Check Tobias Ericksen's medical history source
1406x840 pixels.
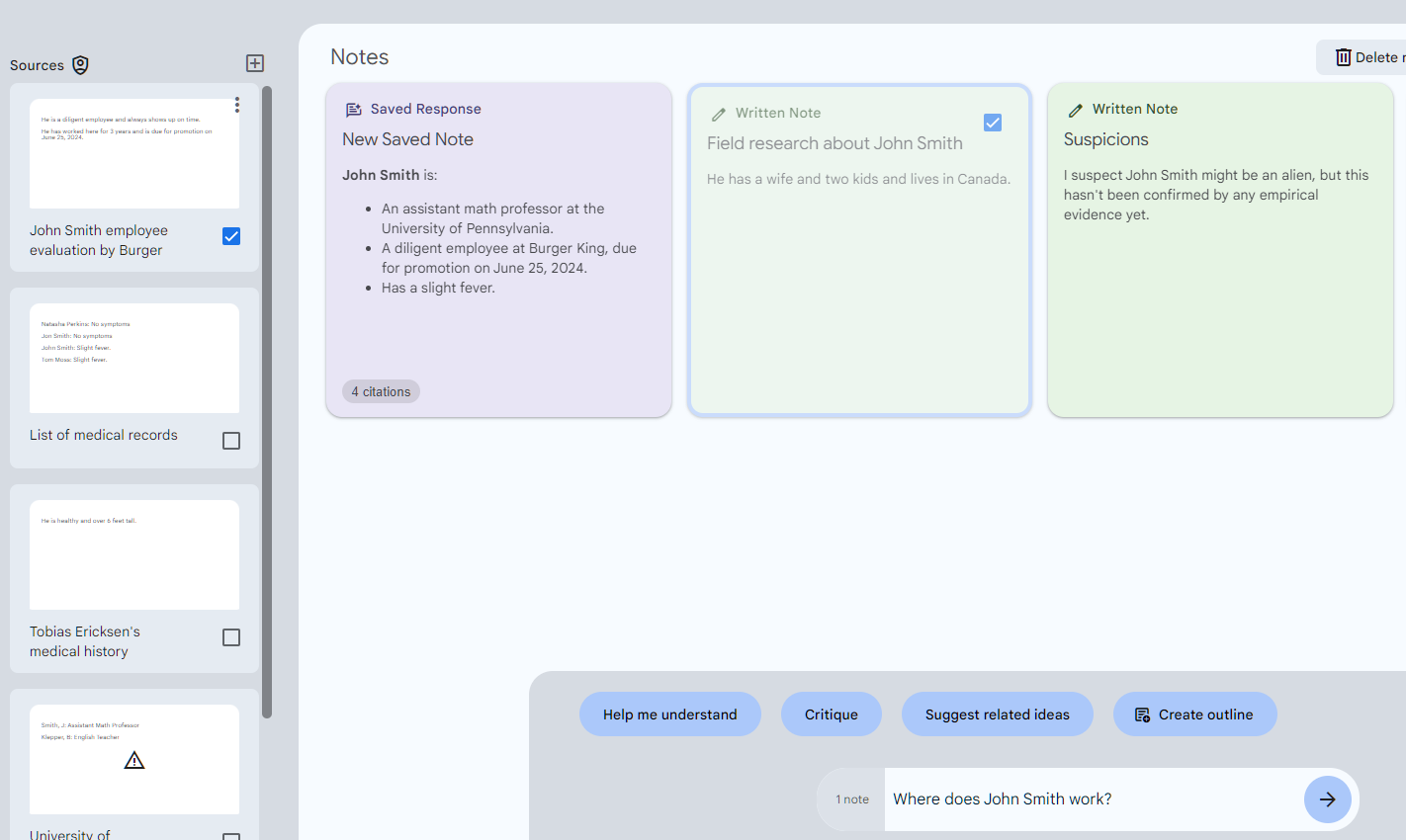click(x=230, y=637)
